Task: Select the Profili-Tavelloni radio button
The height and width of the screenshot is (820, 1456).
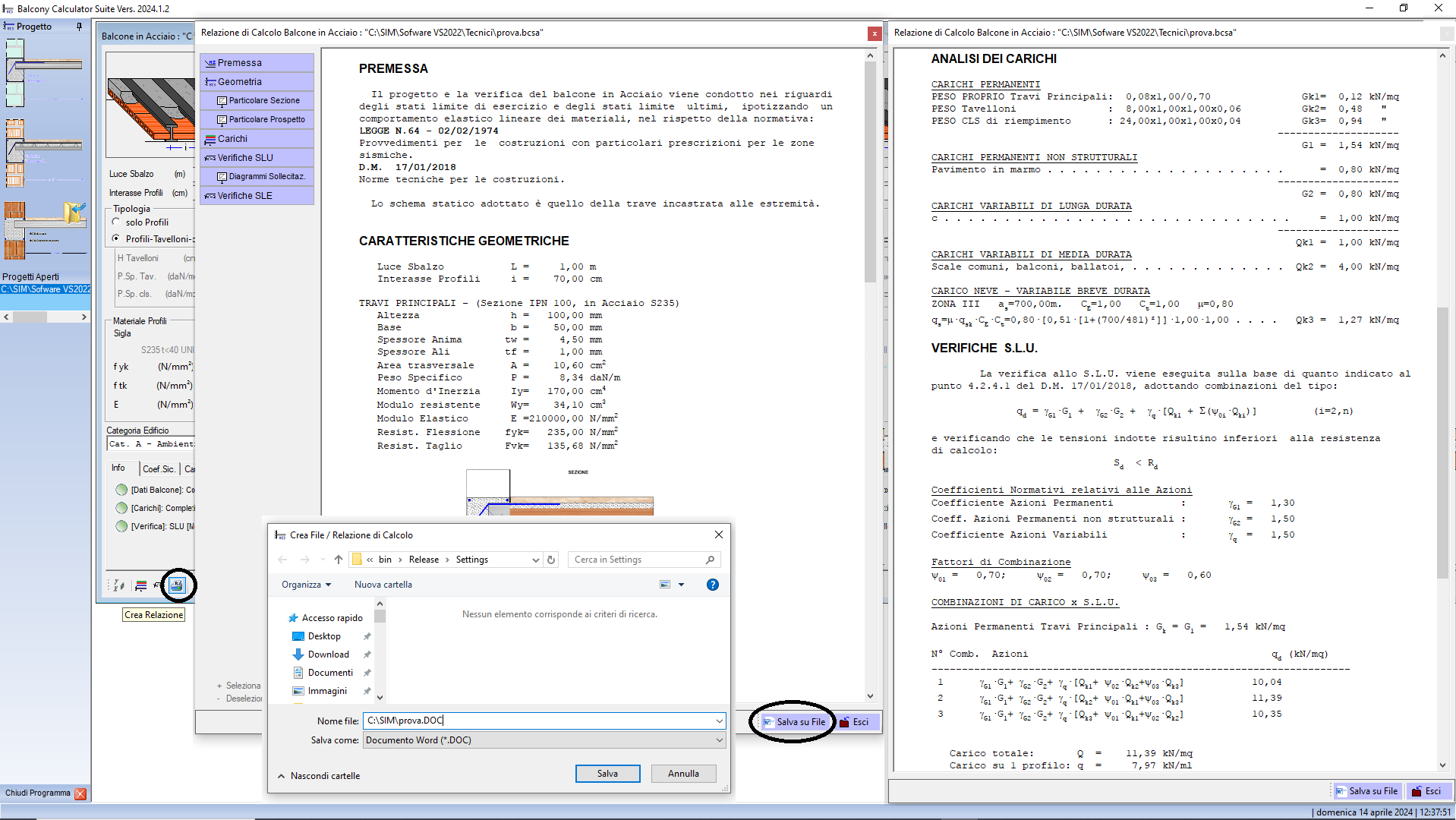Action: 116,238
